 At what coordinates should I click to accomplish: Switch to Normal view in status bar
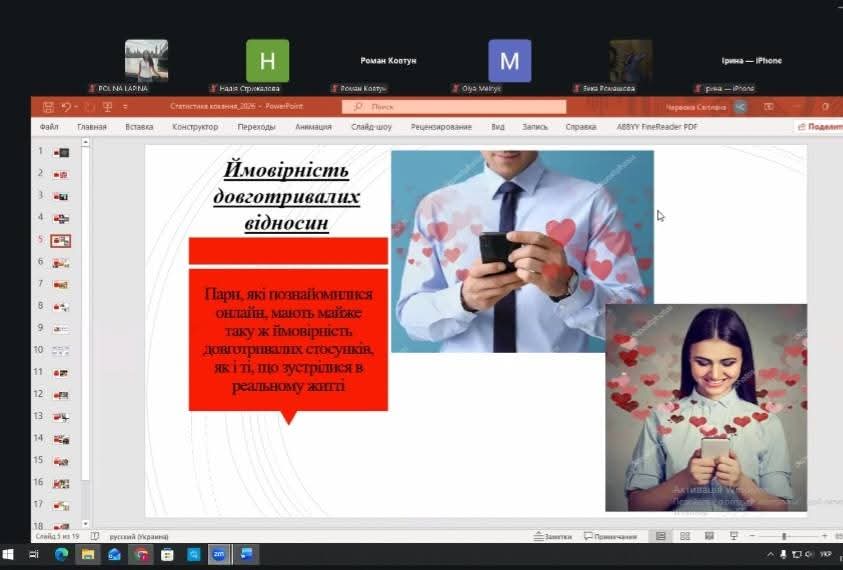pos(660,537)
